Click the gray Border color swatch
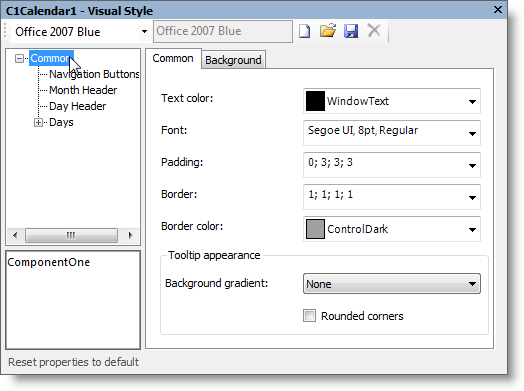Viewport: 524px width, 391px height. [315, 229]
